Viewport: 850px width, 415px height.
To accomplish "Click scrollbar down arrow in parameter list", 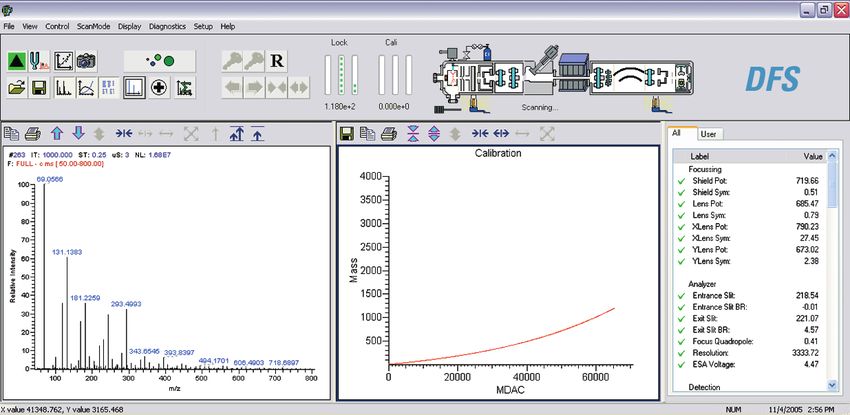I will coord(833,385).
